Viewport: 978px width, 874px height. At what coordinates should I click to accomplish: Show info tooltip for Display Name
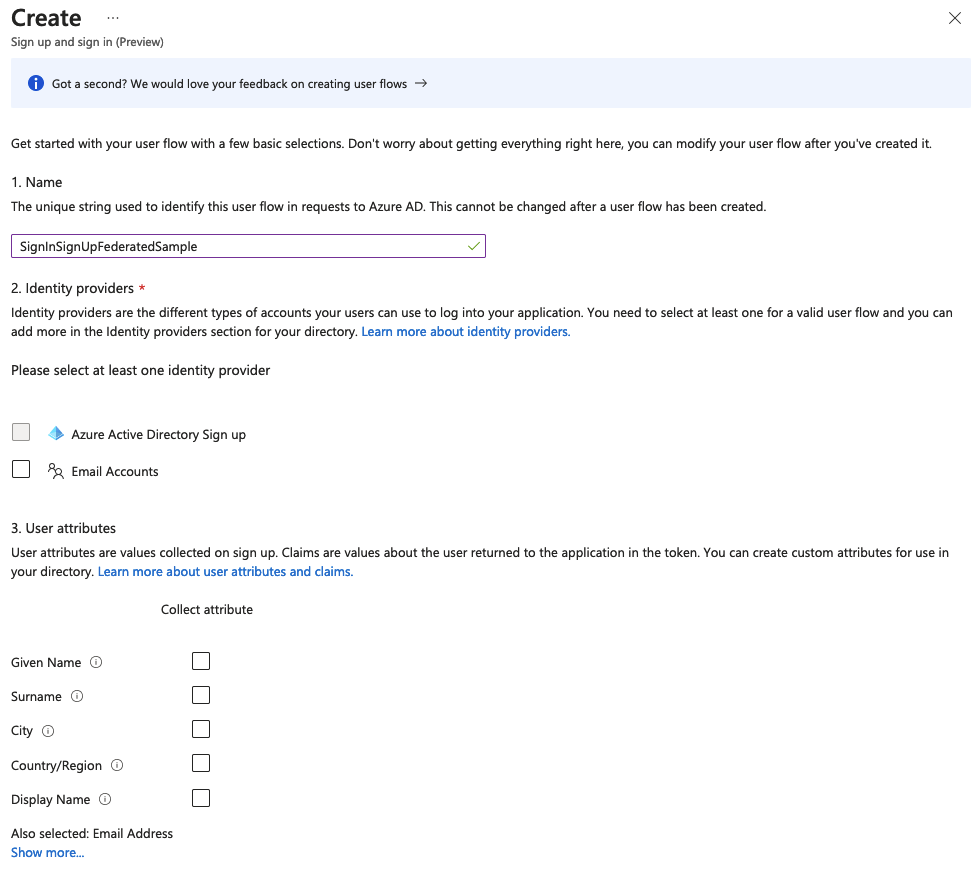(x=105, y=799)
